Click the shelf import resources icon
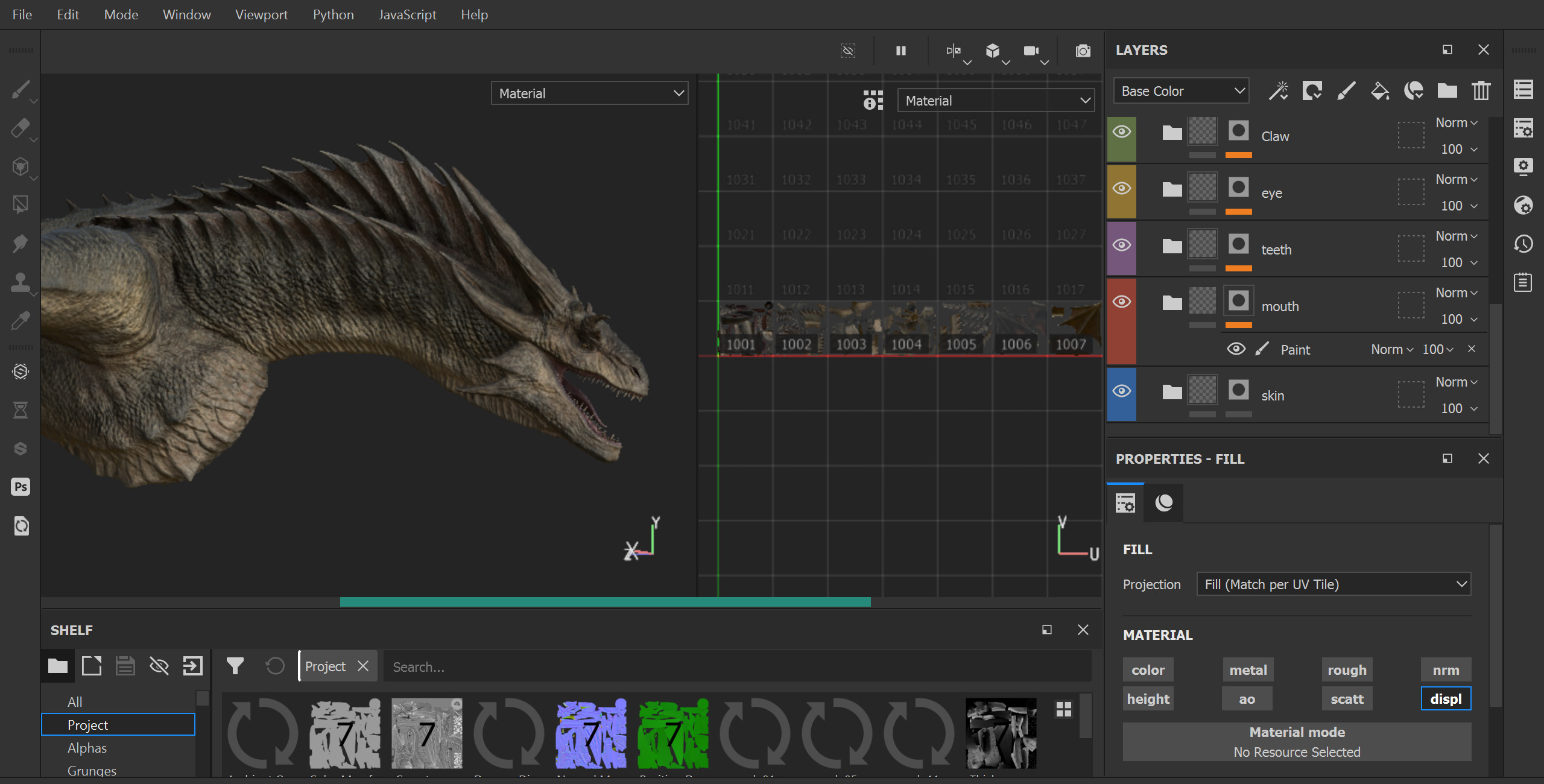1544x784 pixels. tap(192, 666)
